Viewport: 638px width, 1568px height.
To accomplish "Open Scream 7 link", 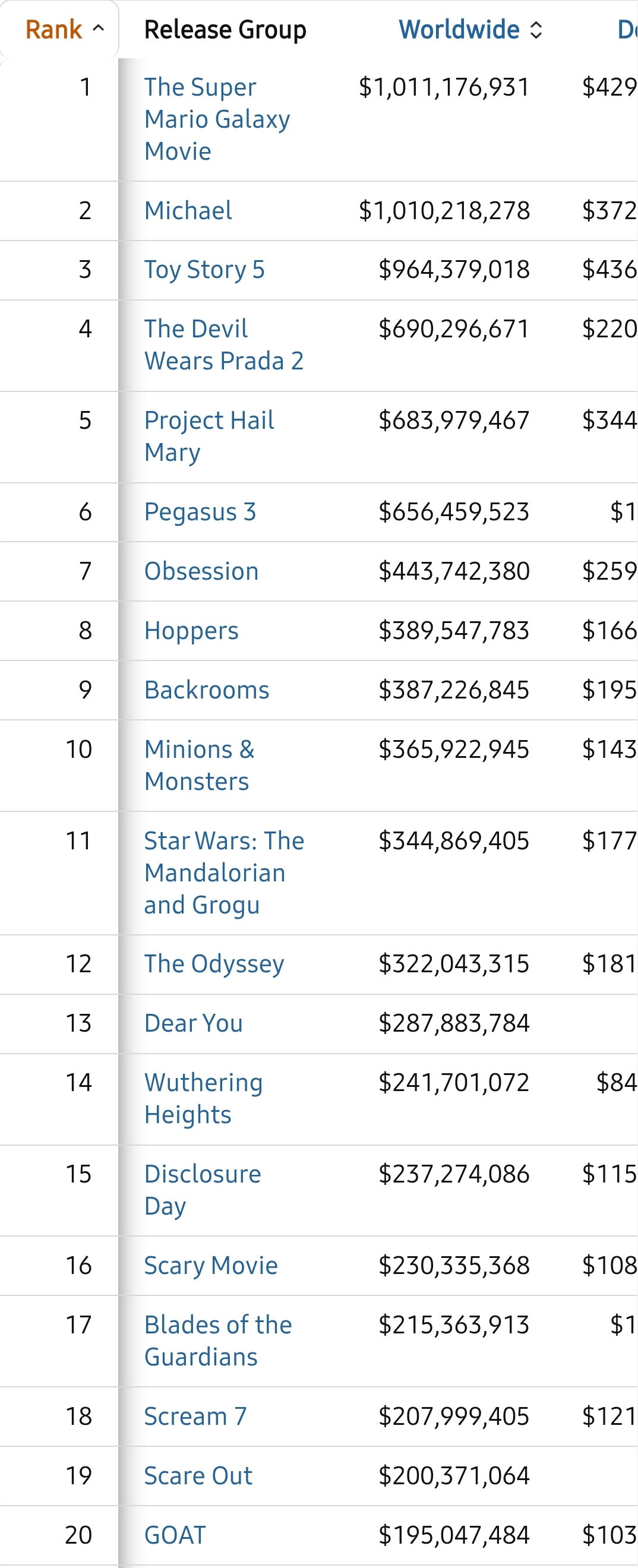I will pyautogui.click(x=195, y=1416).
